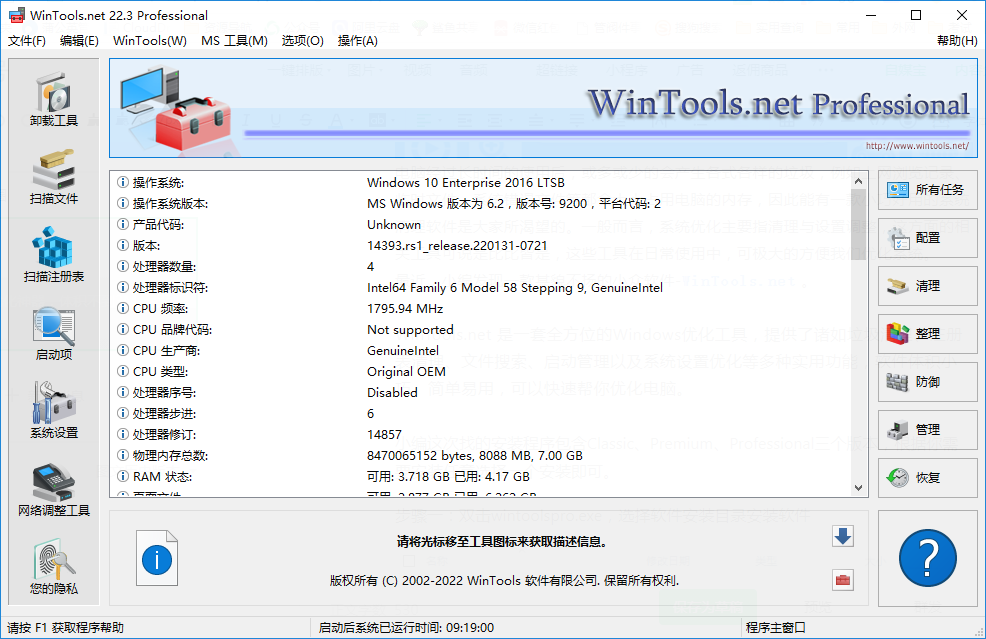Click the info icon beside 处理器数量
Viewport: 986px width, 639px height.
point(123,267)
